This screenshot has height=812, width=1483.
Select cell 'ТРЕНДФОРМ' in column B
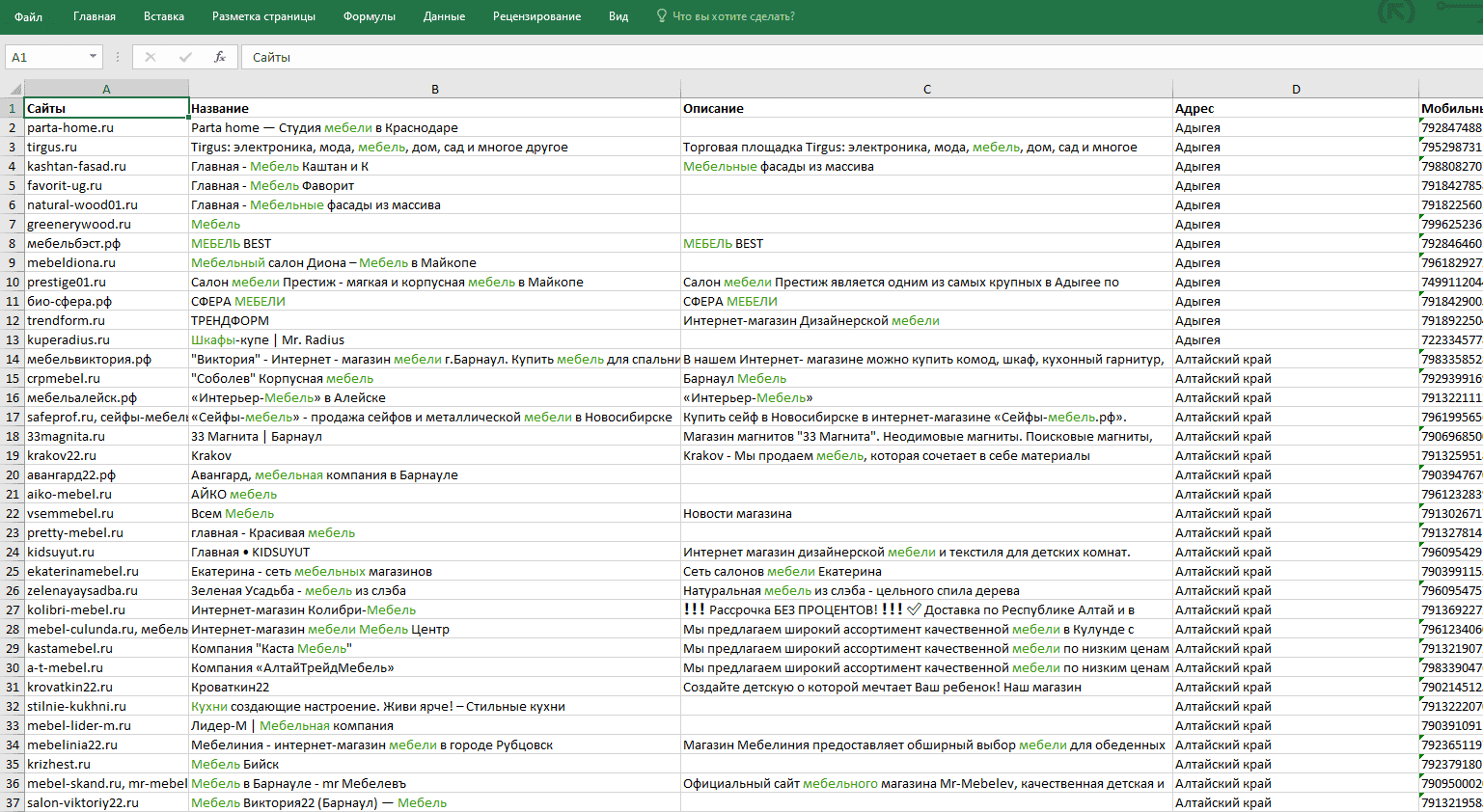click(x=435, y=320)
